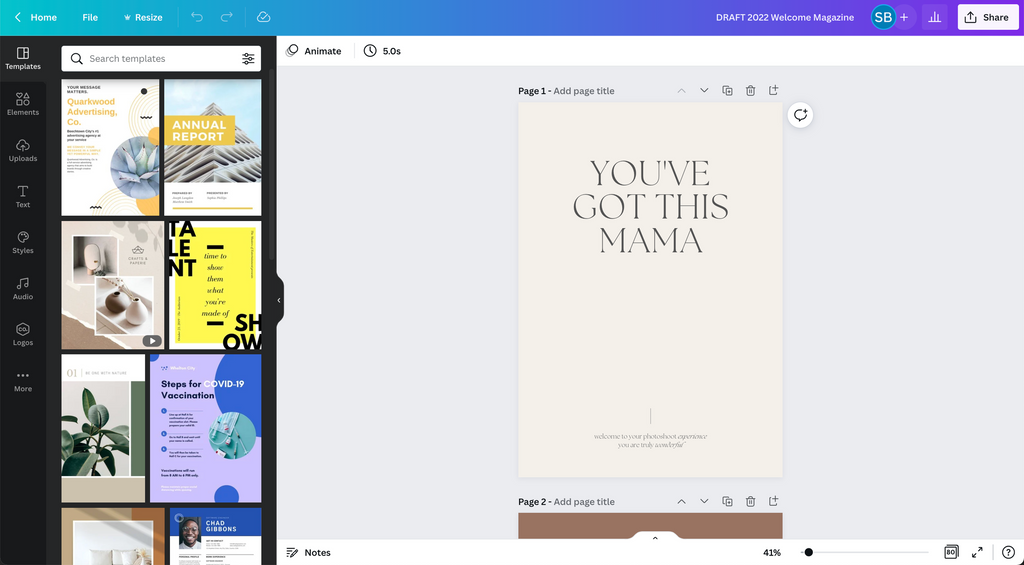The width and height of the screenshot is (1024, 565).
Task: Move Page 1 down with chevron
Action: pos(704,91)
